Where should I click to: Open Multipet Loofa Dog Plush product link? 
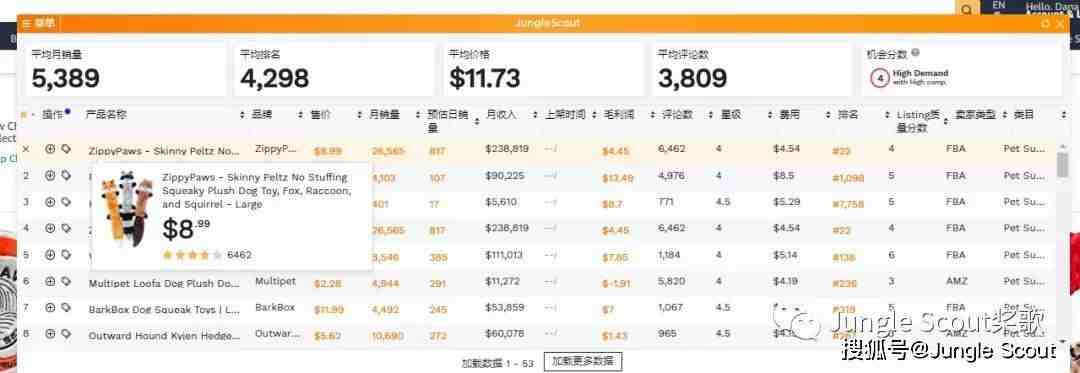tap(164, 283)
